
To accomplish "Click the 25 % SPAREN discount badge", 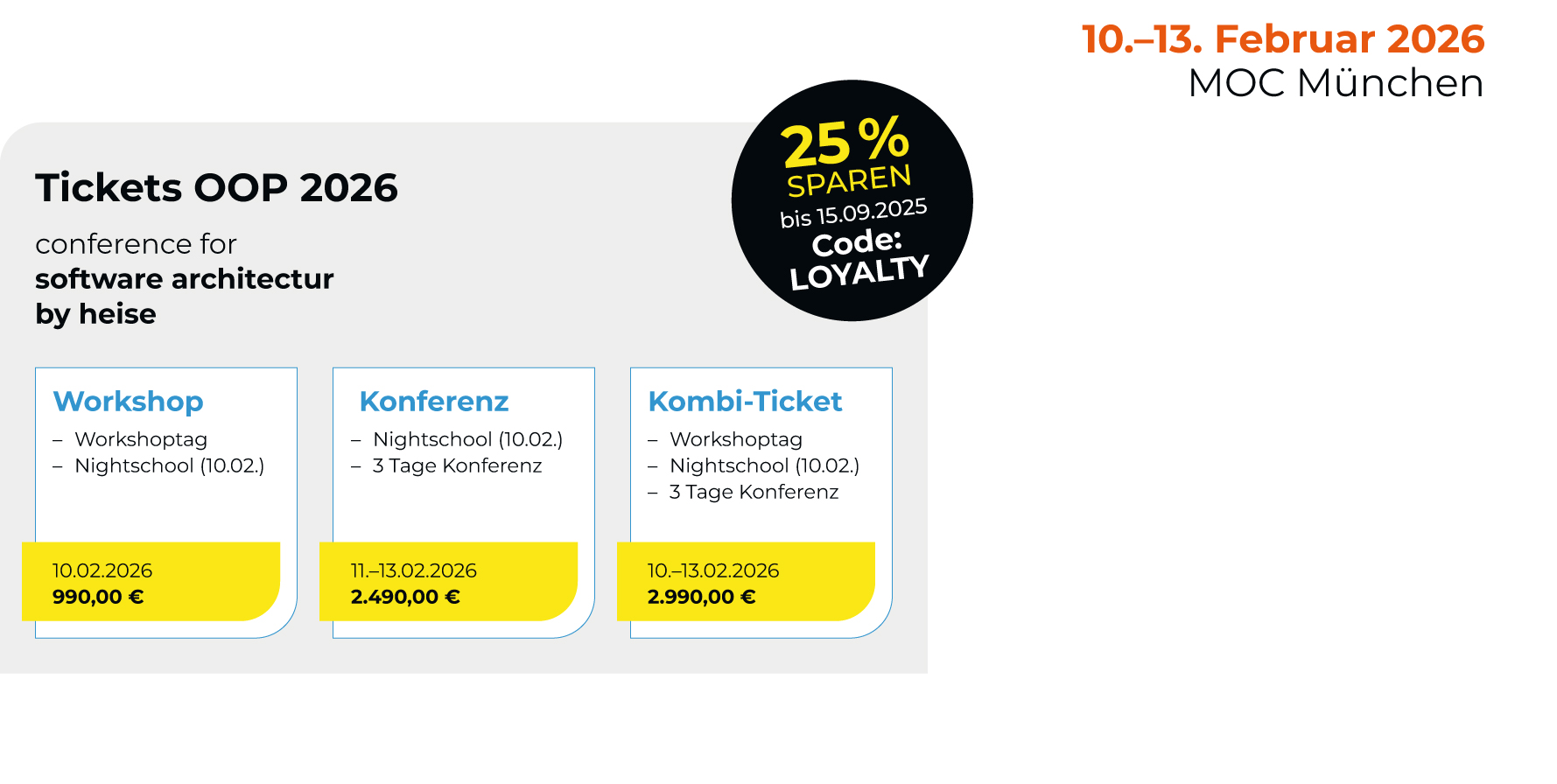I will (x=852, y=200).
